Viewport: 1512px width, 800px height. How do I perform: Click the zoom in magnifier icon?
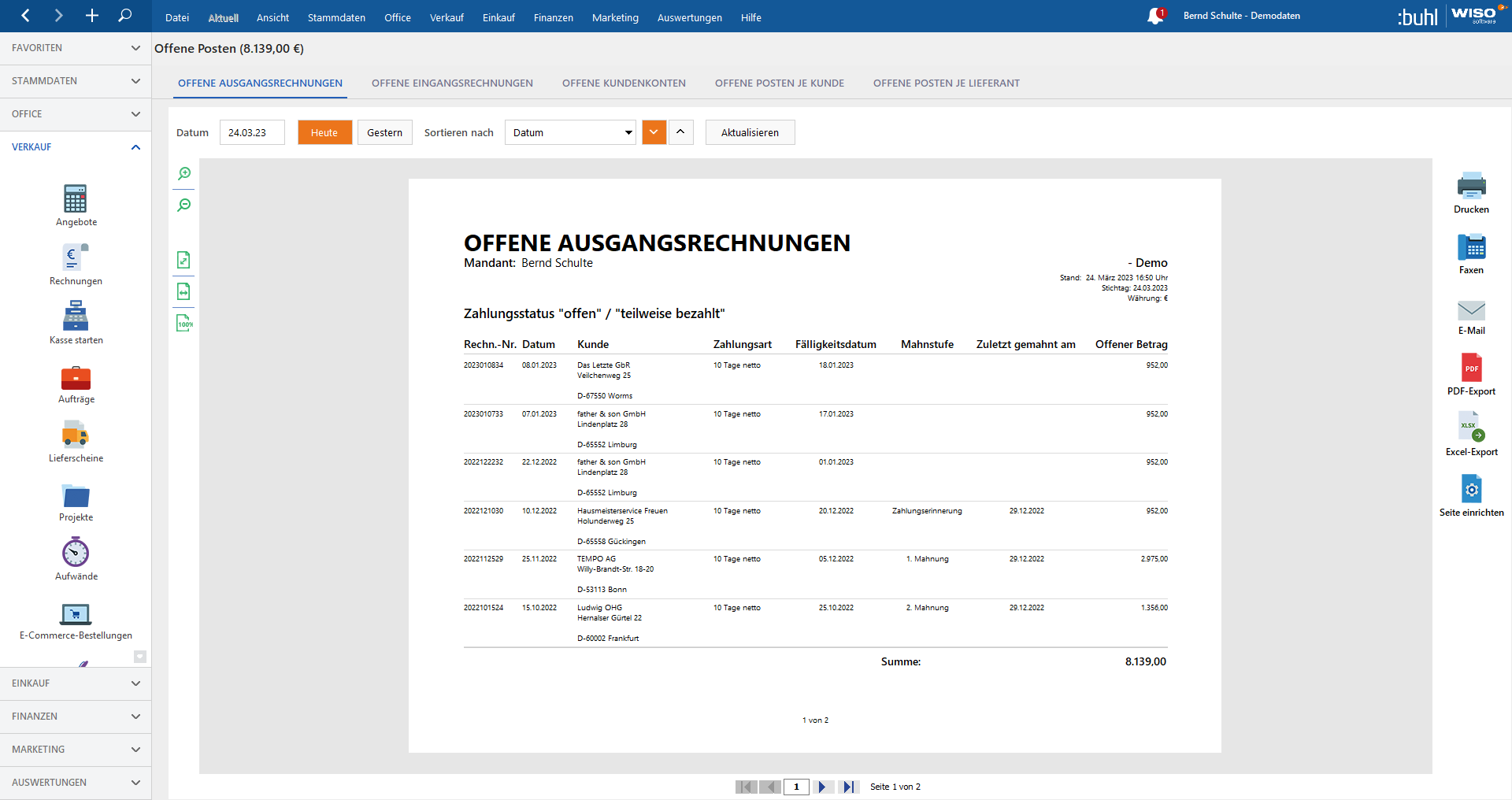(184, 174)
